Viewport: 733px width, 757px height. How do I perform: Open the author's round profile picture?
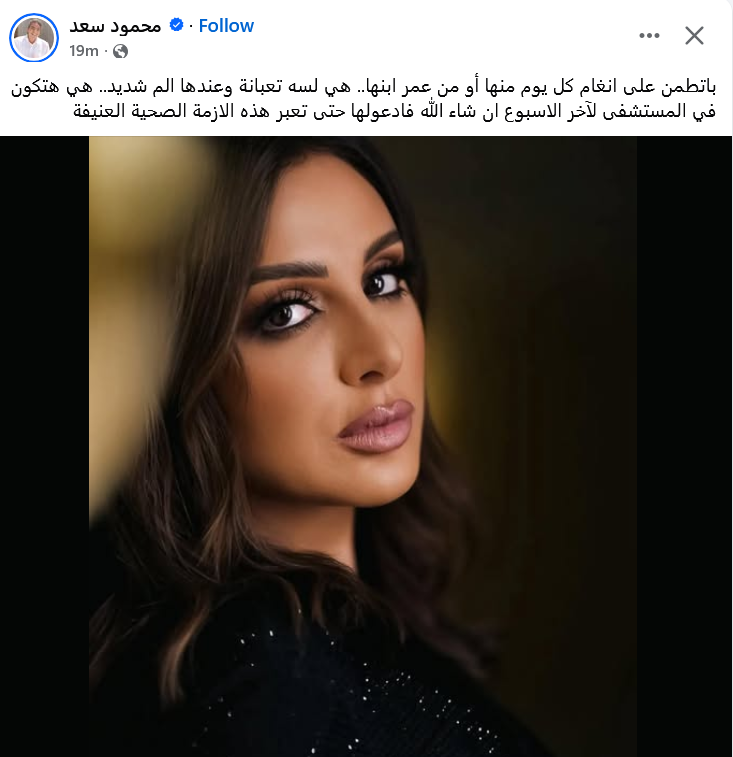pyautogui.click(x=34, y=37)
